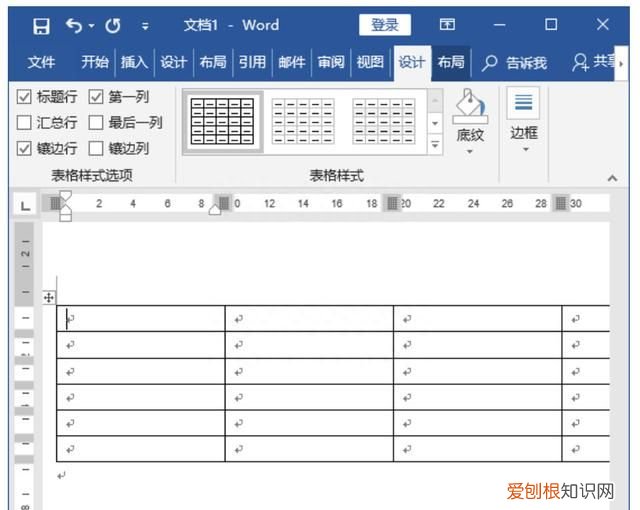Image resolution: width=640 pixels, height=510 pixels.
Task: Click the 底纹 shading paint bucket icon
Action: pyautogui.click(x=470, y=107)
